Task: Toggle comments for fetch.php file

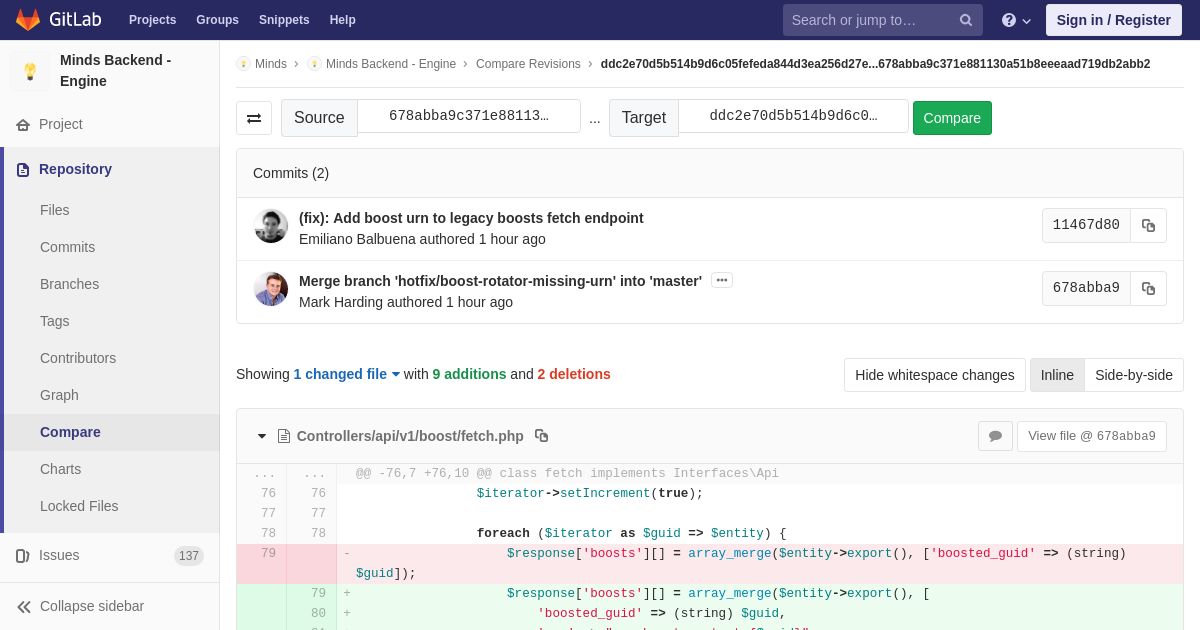Action: [x=995, y=436]
